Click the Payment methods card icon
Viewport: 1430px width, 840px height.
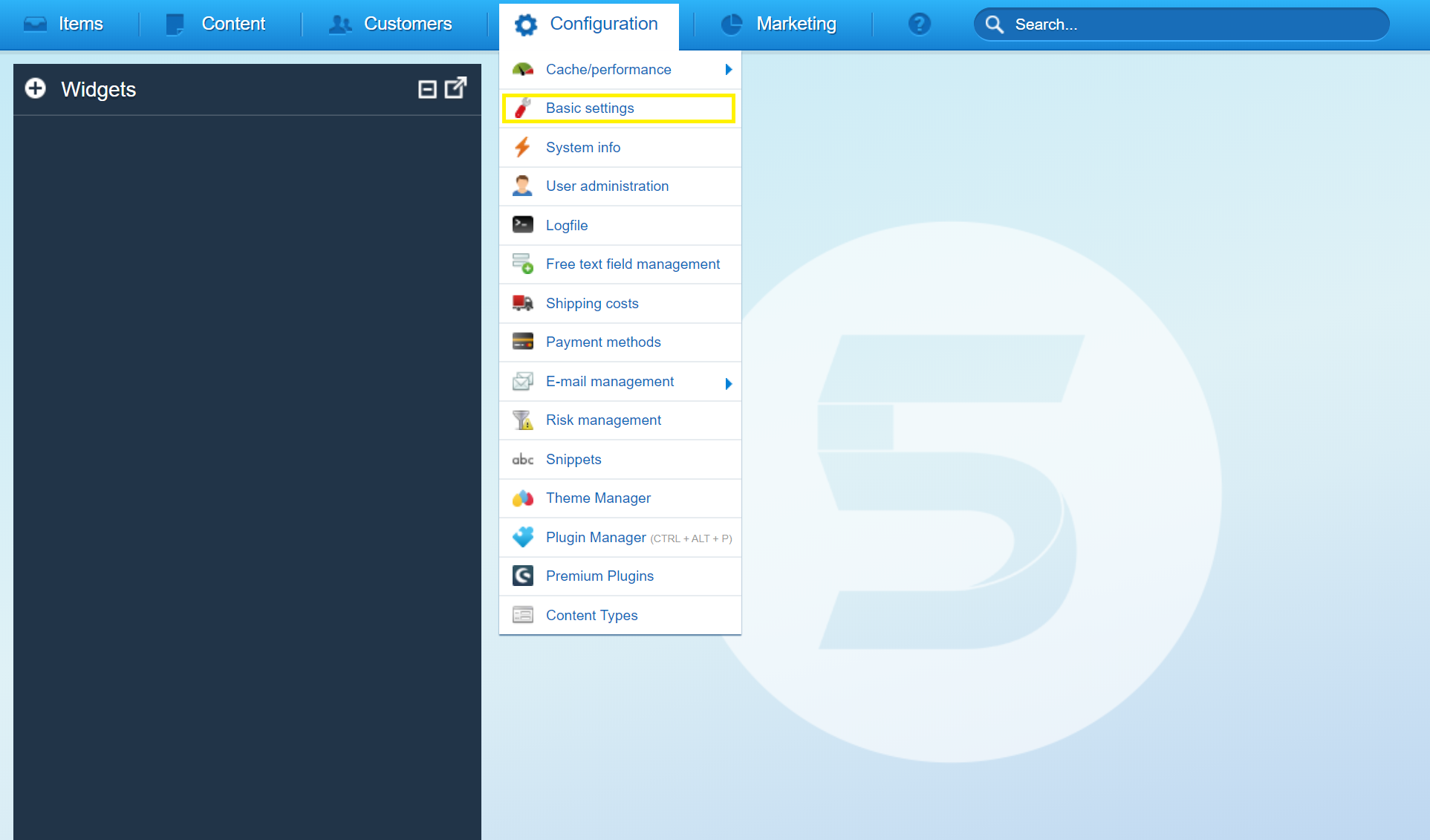(x=523, y=342)
